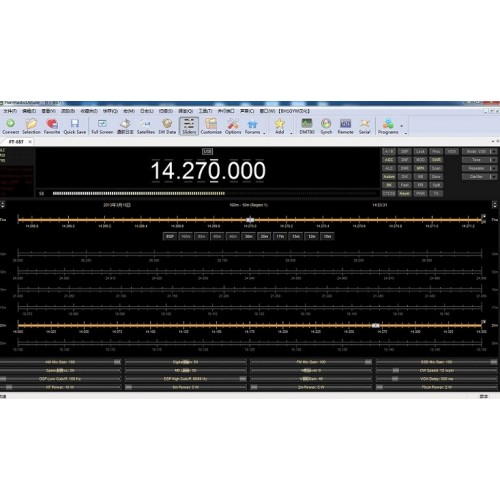This screenshot has width=500, height=500.
Task: Open the first menu in menu bar
Action: [x=10, y=111]
